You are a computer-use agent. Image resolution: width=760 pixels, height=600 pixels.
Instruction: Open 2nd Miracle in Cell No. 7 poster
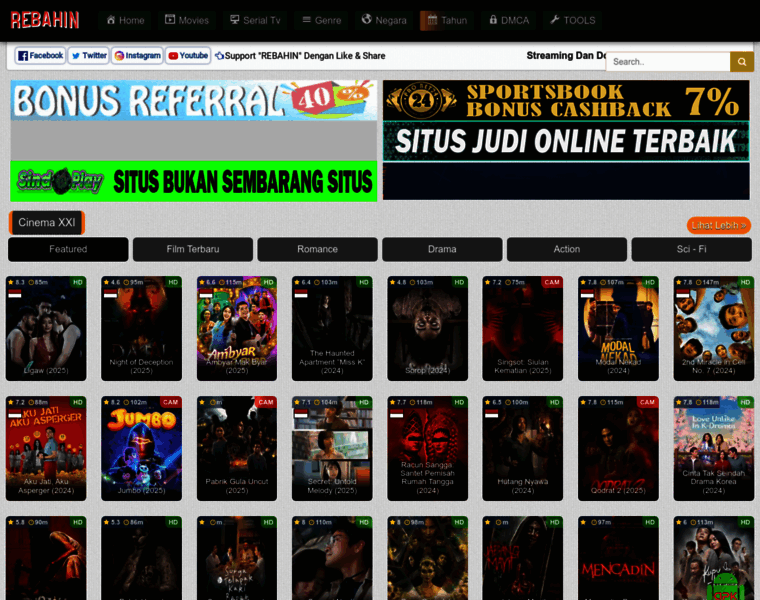click(x=713, y=329)
